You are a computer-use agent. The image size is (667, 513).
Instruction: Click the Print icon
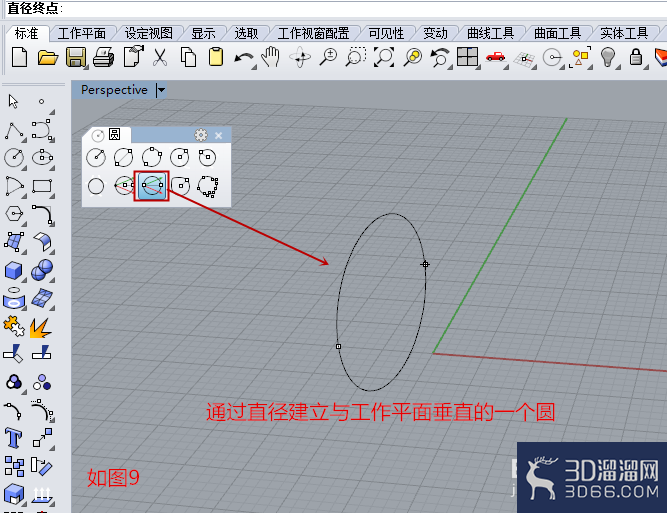(x=103, y=57)
